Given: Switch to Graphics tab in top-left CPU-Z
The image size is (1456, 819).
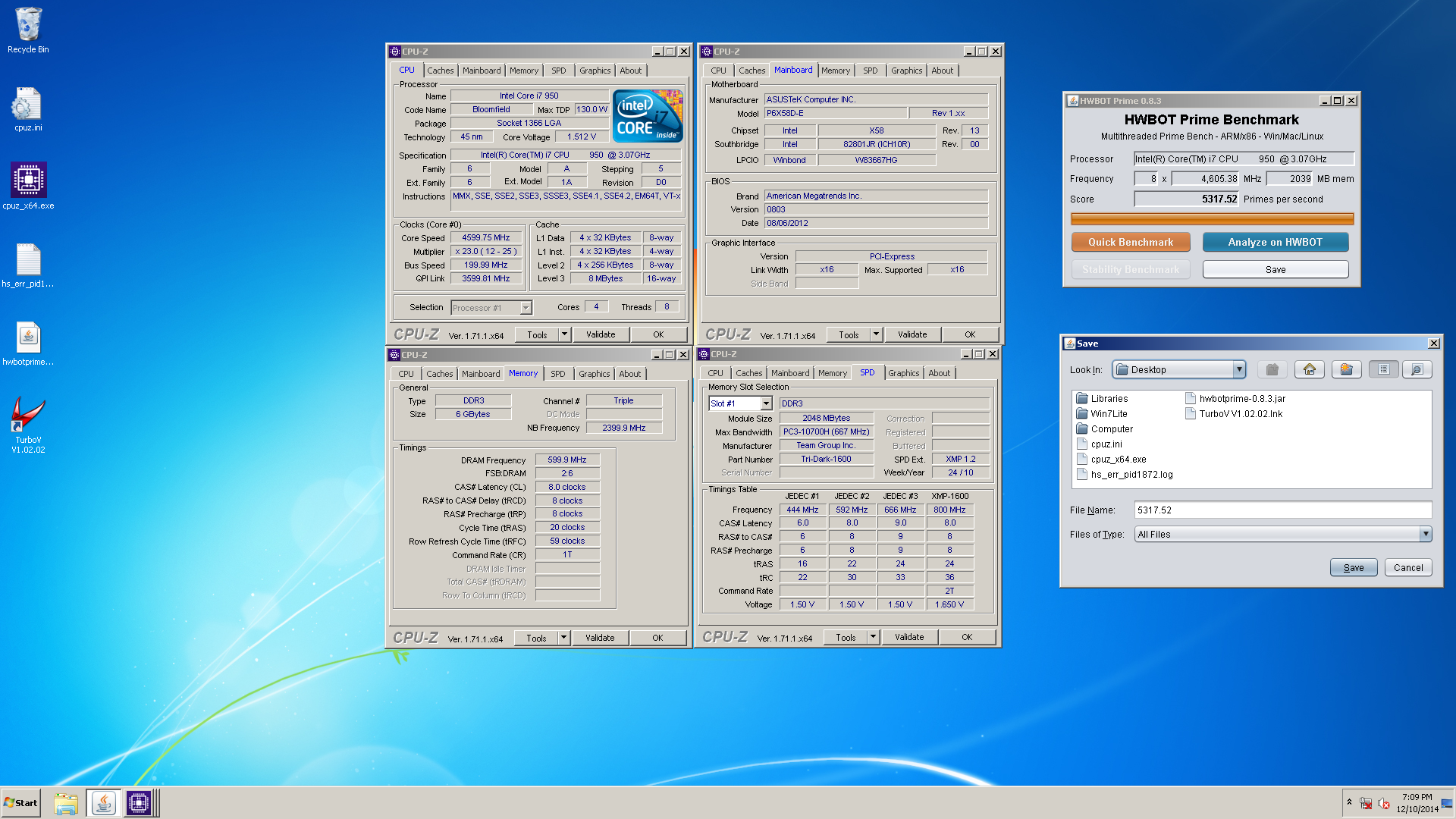Looking at the screenshot, I should point(595,71).
